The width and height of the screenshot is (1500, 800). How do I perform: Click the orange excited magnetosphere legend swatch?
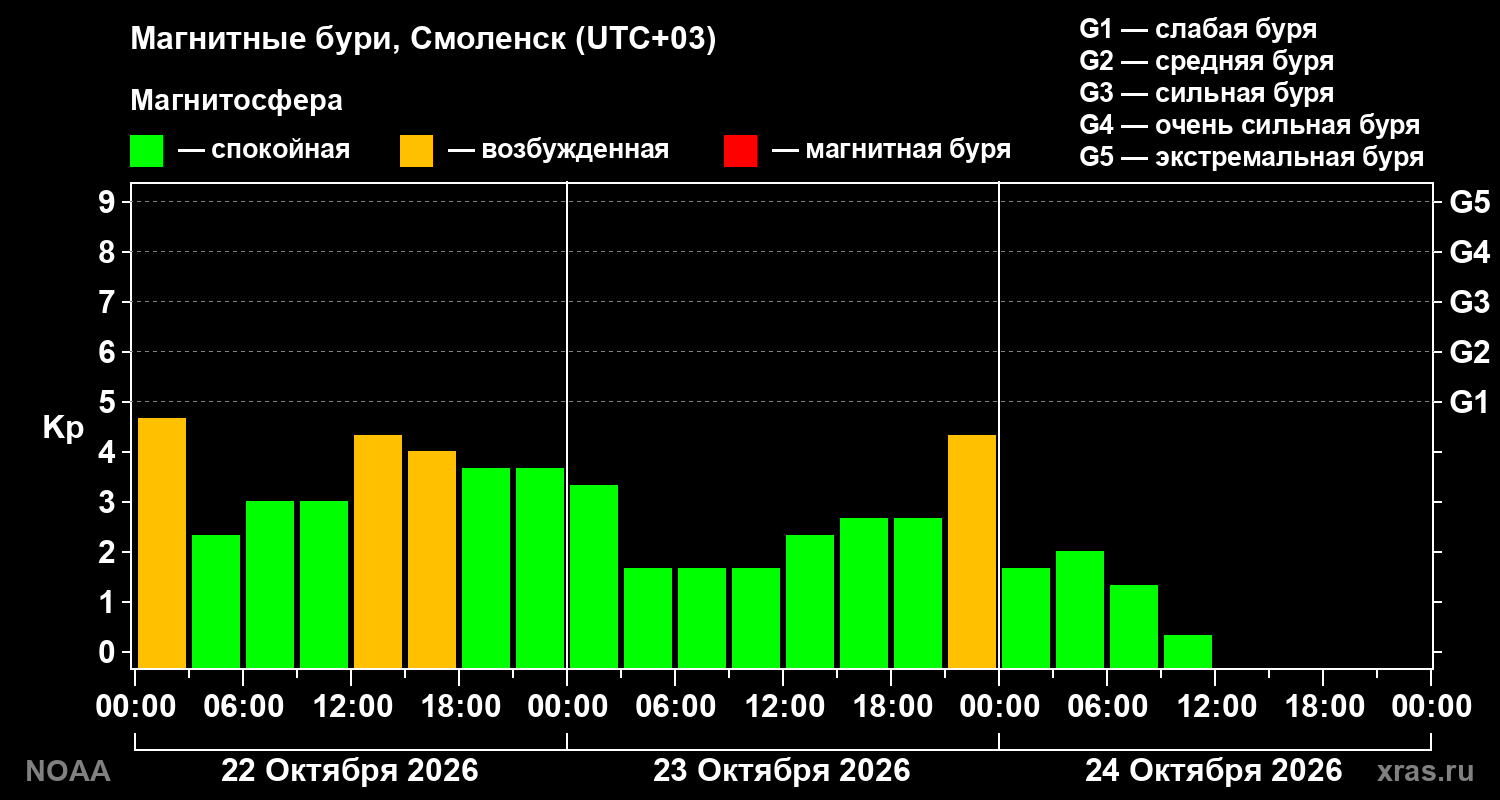coord(416,151)
